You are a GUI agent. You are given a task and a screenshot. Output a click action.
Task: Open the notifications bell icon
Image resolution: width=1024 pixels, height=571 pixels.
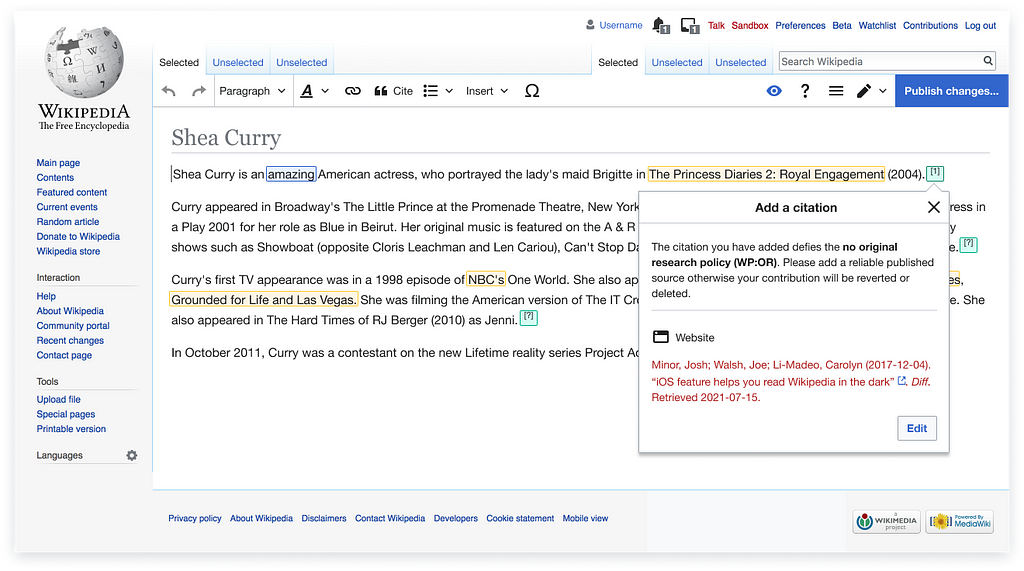(x=661, y=25)
